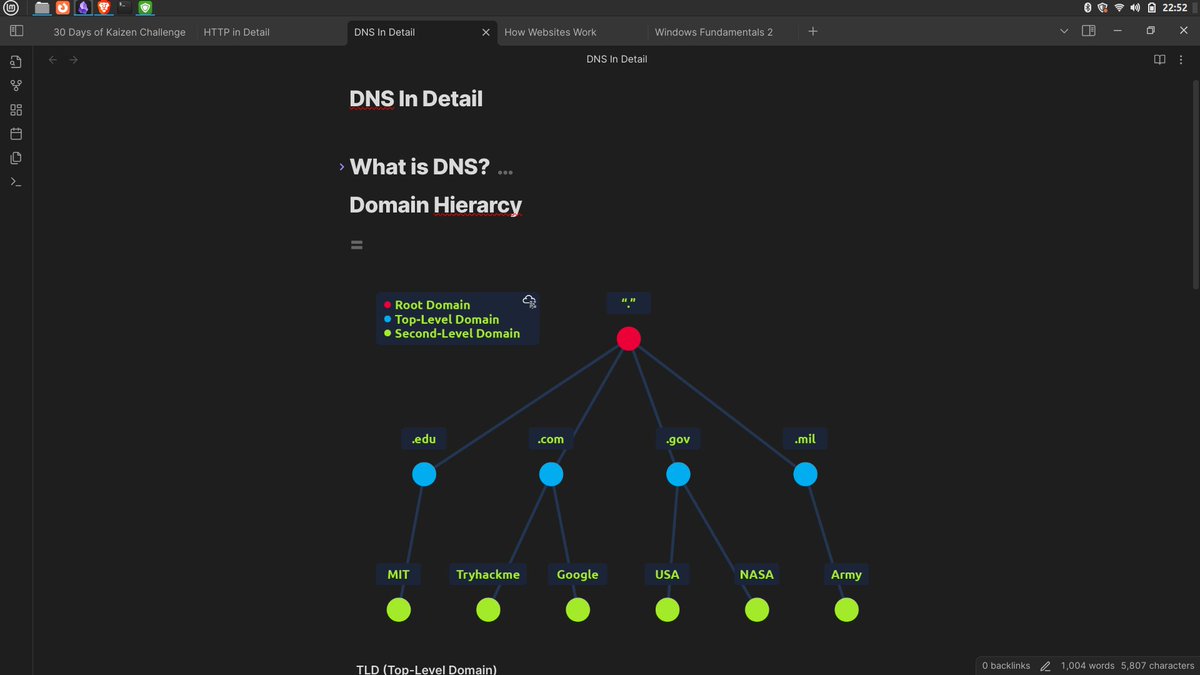Screen dimensions: 1200x675
Task: Select the DNS In Detail tab
Action: 384,32
